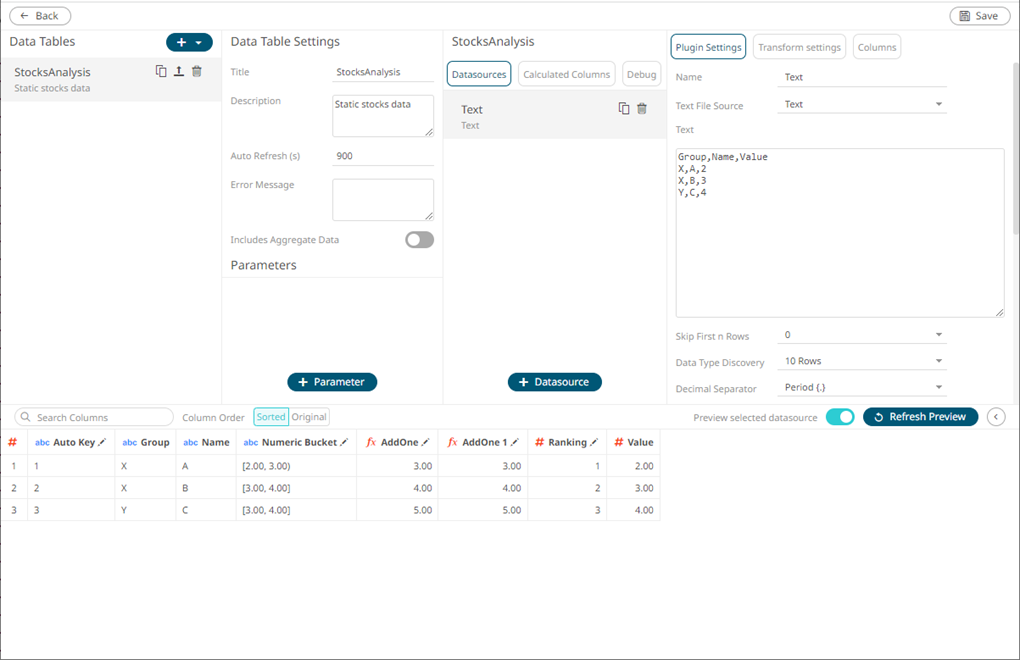Copy the Text datasource
This screenshot has height=660, width=1020.
click(624, 108)
